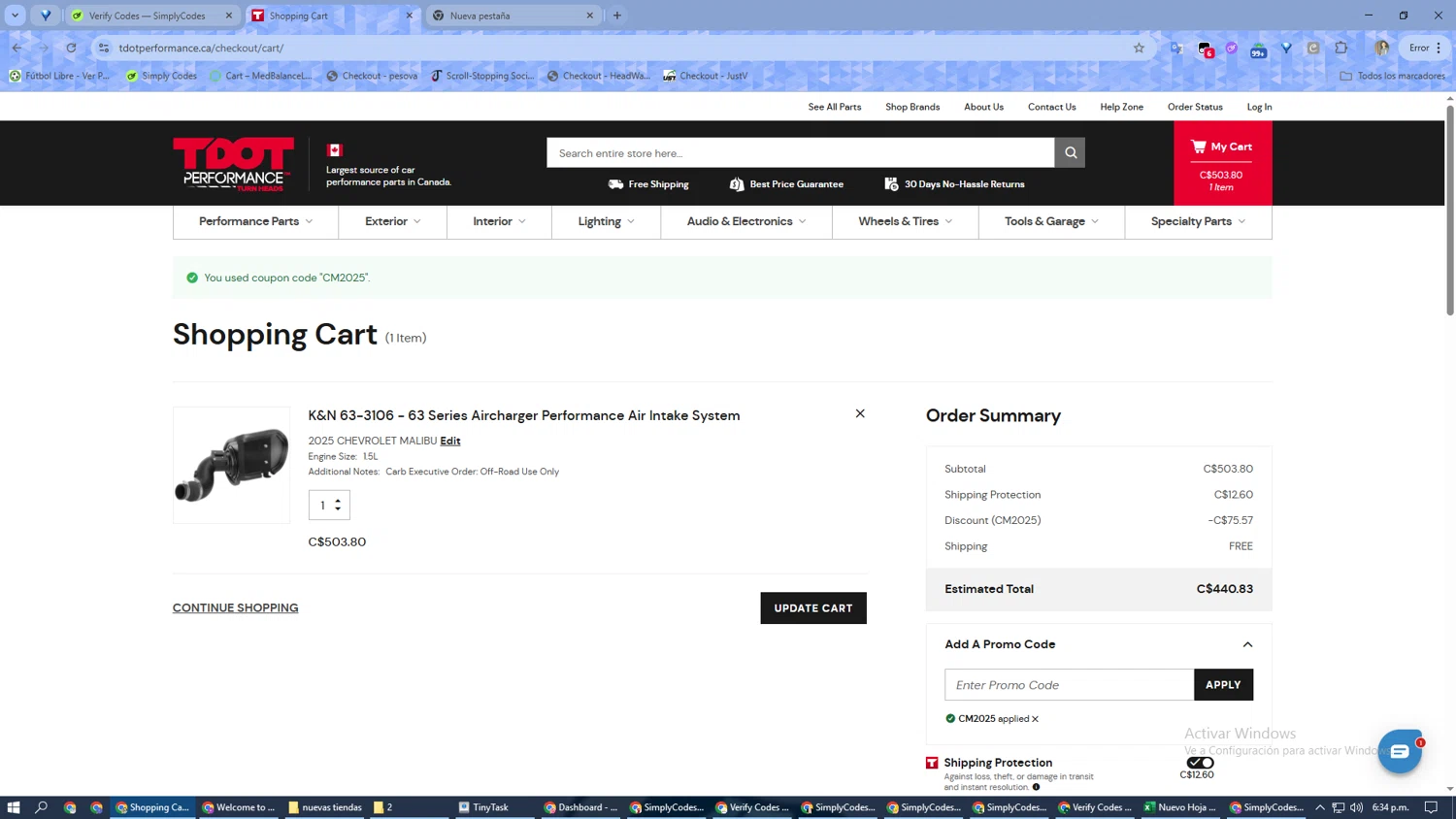Open Checkout - JustV bookmark
Screen dimensions: 1456x819
(706, 76)
